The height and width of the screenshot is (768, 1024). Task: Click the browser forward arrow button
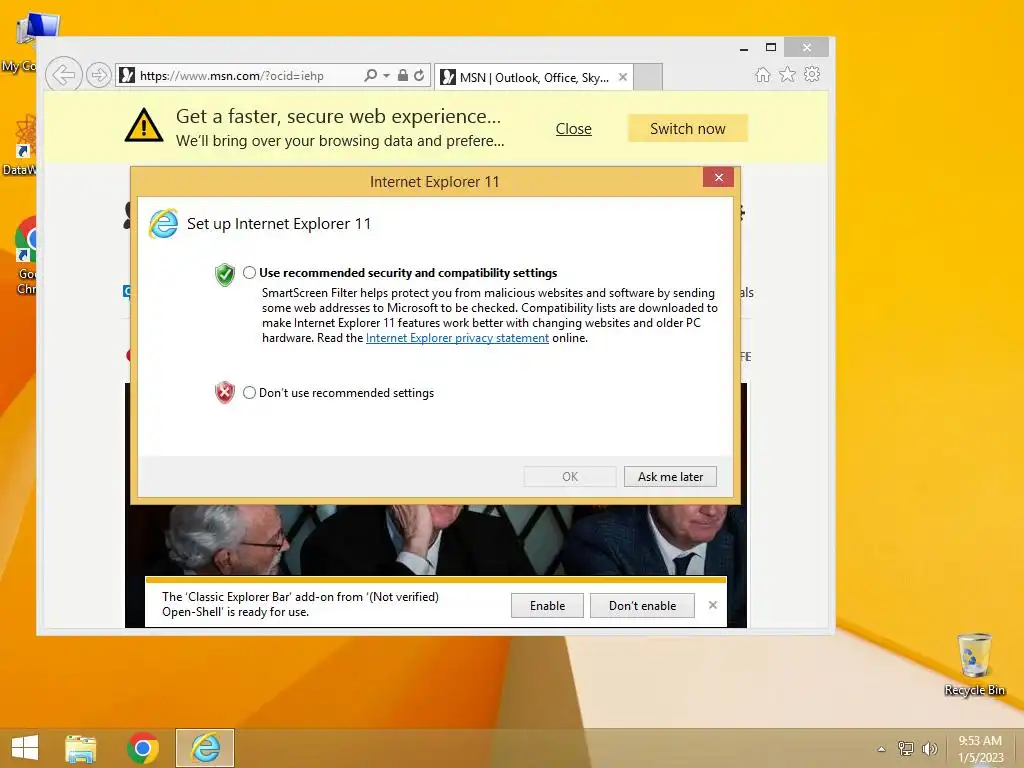[99, 75]
